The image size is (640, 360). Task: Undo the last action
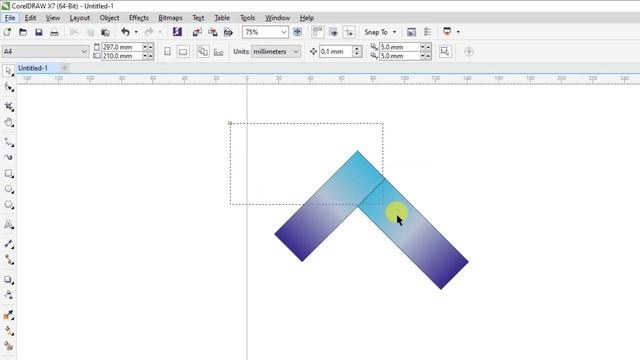(125, 32)
